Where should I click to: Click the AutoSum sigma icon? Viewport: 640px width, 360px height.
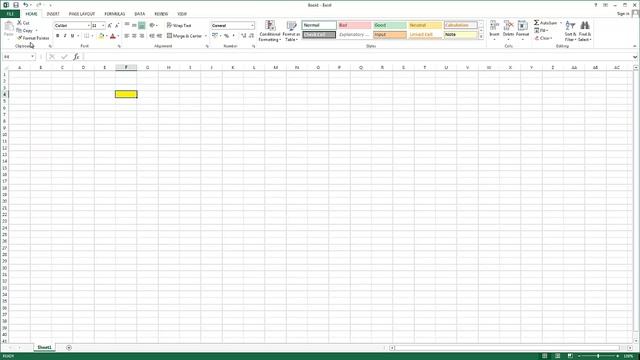(536, 23)
